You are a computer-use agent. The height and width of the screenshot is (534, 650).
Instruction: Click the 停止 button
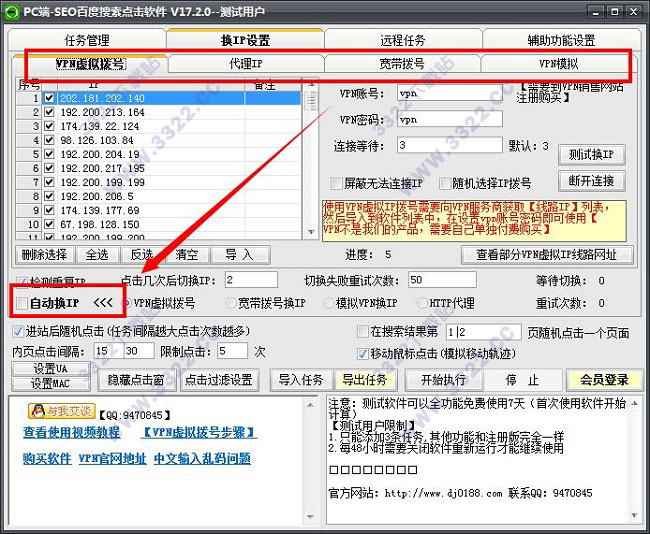tap(522, 380)
